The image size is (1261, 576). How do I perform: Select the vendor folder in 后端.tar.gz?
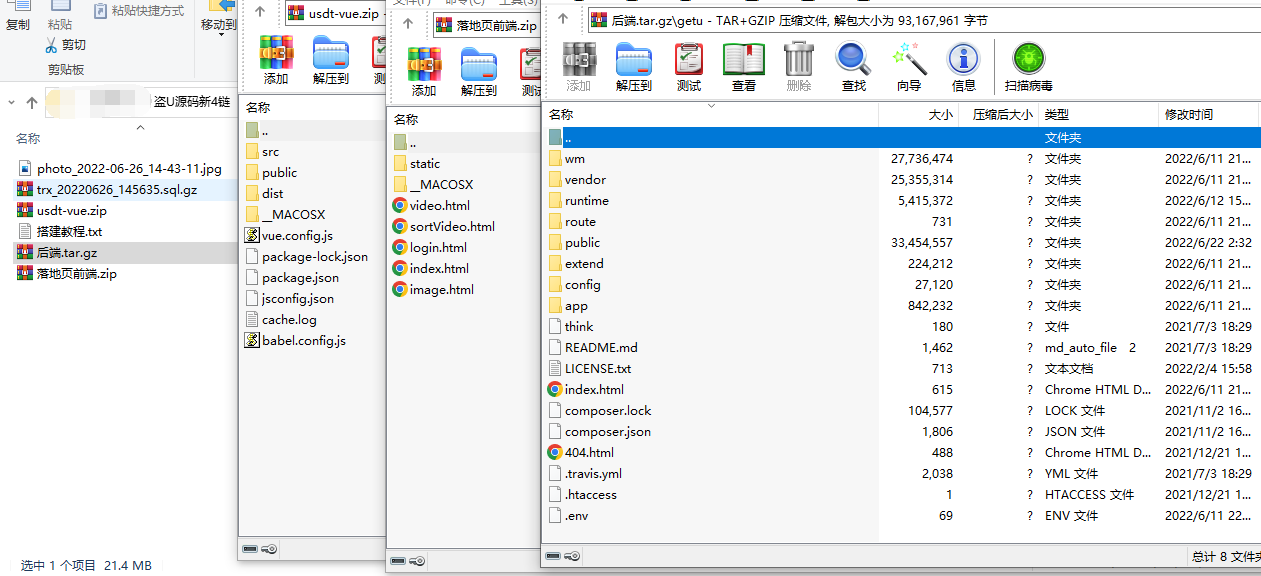click(585, 180)
